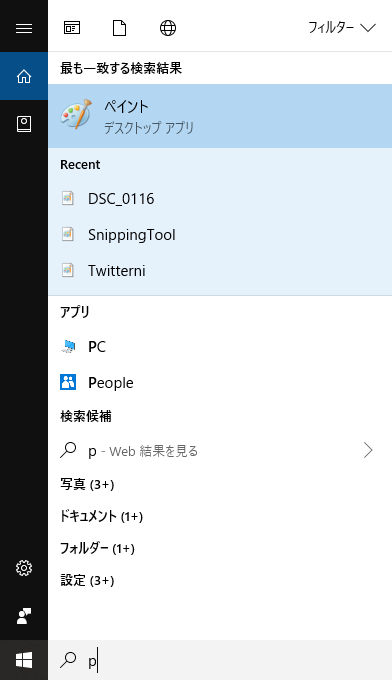This screenshot has width=392, height=680.
Task: Filter results by Web globe icon
Action: click(x=168, y=28)
